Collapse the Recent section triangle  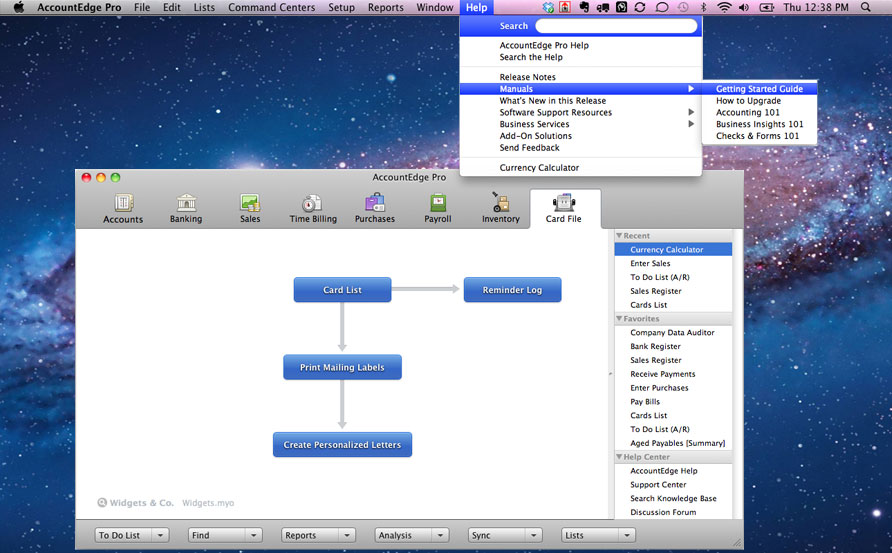(x=619, y=236)
